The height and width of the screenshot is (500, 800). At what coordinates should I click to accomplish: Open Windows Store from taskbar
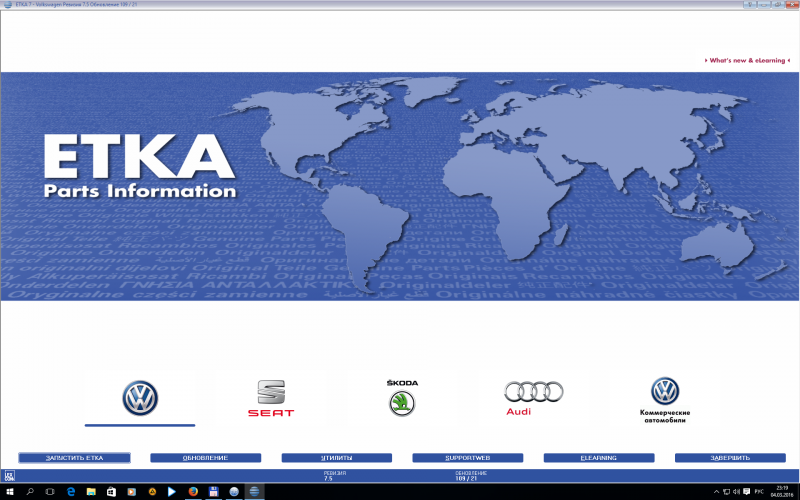tap(111, 492)
